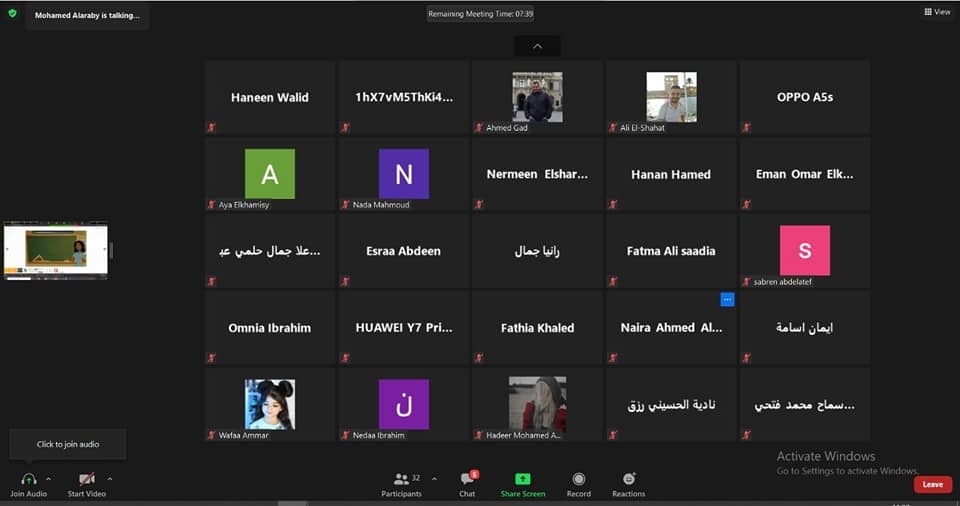This screenshot has height=506, width=960.
Task: Click the muted mic icon on HUAWEI Y7 tile
Action: [x=345, y=358]
